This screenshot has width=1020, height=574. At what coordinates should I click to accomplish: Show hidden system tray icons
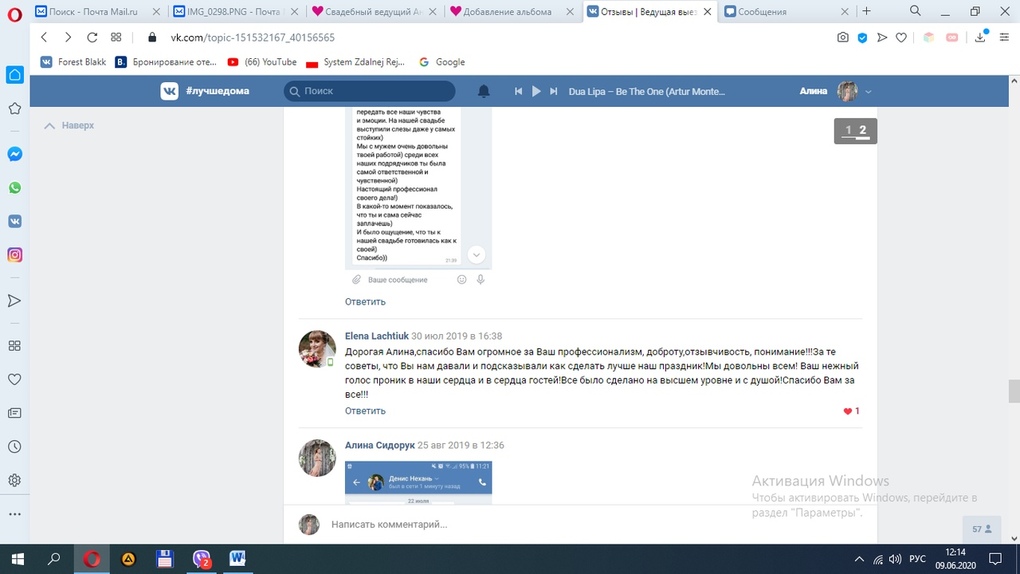pos(859,559)
